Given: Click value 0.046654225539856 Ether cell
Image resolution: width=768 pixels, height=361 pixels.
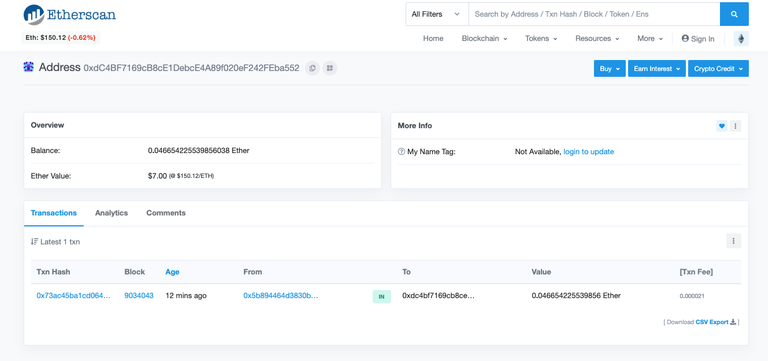Looking at the screenshot, I should (576, 296).
